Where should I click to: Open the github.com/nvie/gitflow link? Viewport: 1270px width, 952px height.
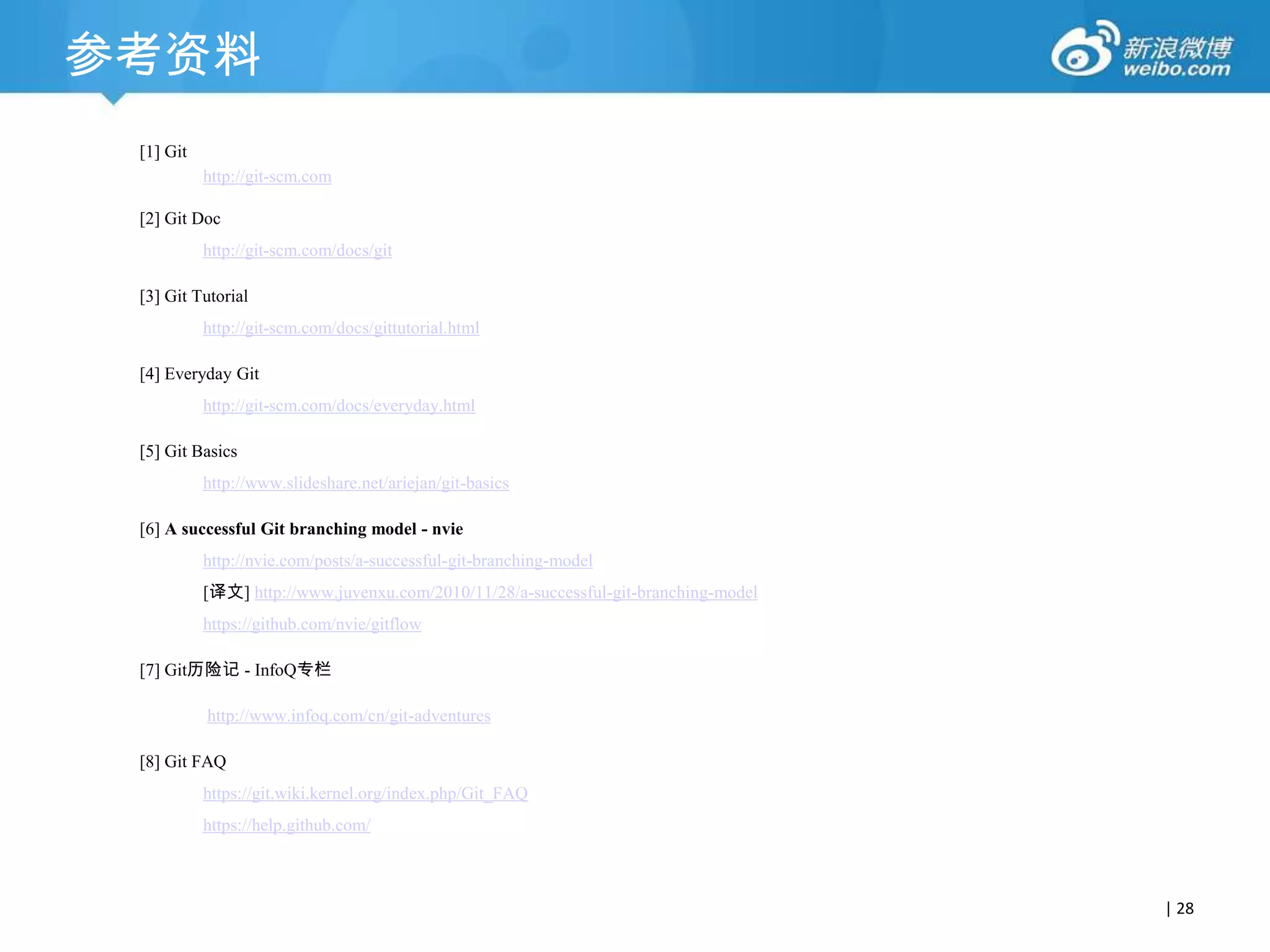313,624
